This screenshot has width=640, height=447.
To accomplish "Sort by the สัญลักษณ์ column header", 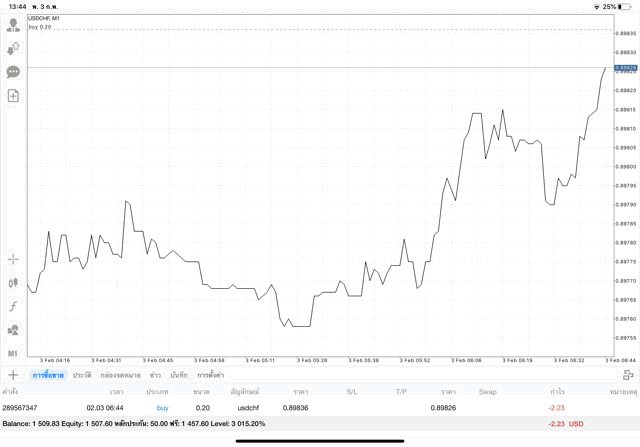I will pyautogui.click(x=245, y=391).
